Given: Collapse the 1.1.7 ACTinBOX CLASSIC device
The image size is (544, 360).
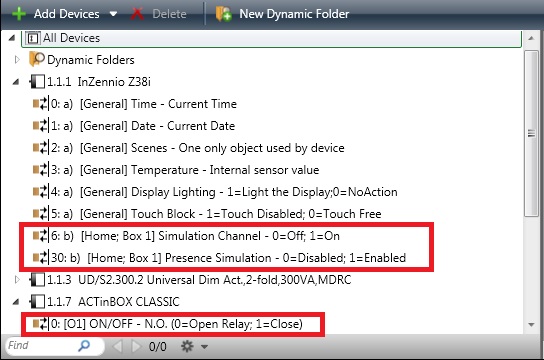Looking at the screenshot, I should tap(16, 302).
